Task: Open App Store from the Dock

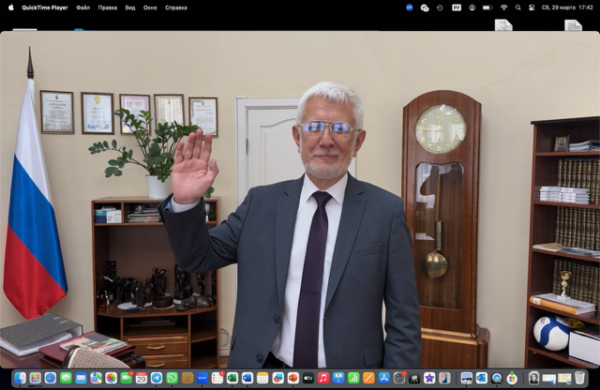Action: (384, 378)
